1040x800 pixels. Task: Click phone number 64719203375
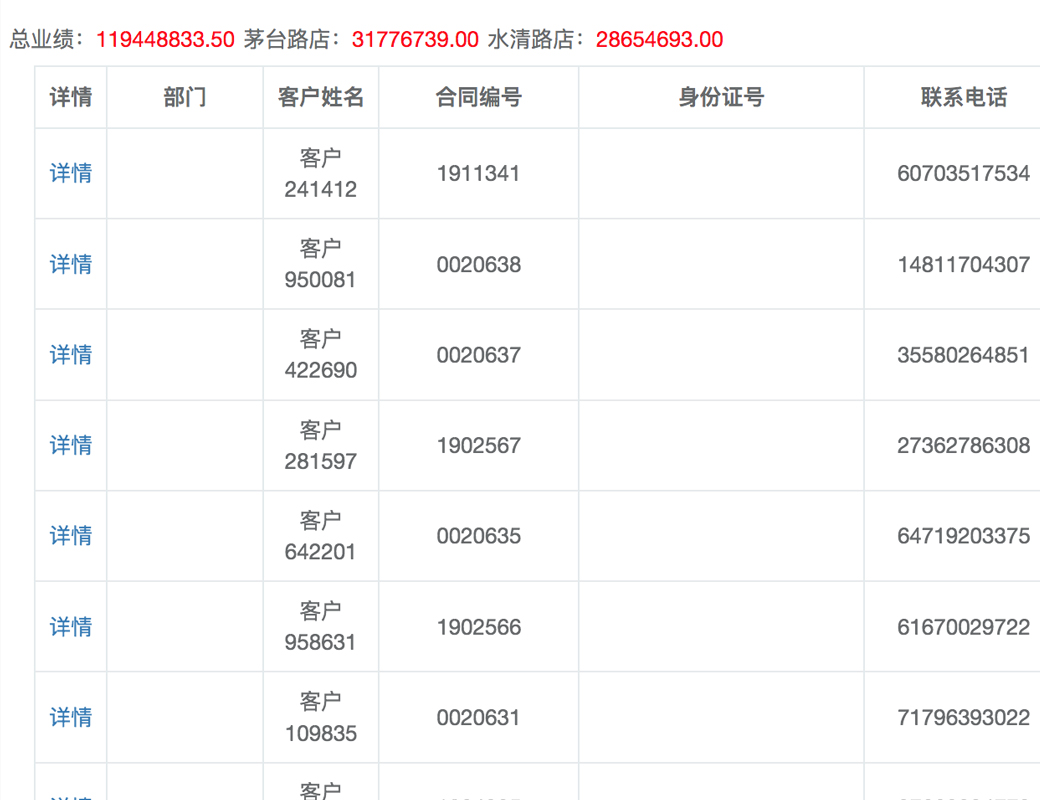[963, 536]
